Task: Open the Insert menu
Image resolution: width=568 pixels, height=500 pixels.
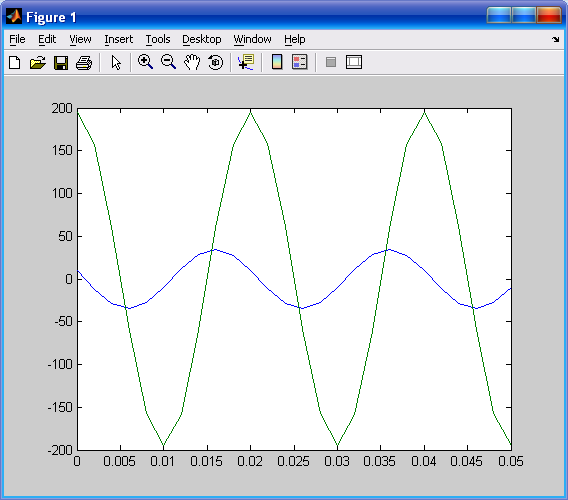Action: 118,39
